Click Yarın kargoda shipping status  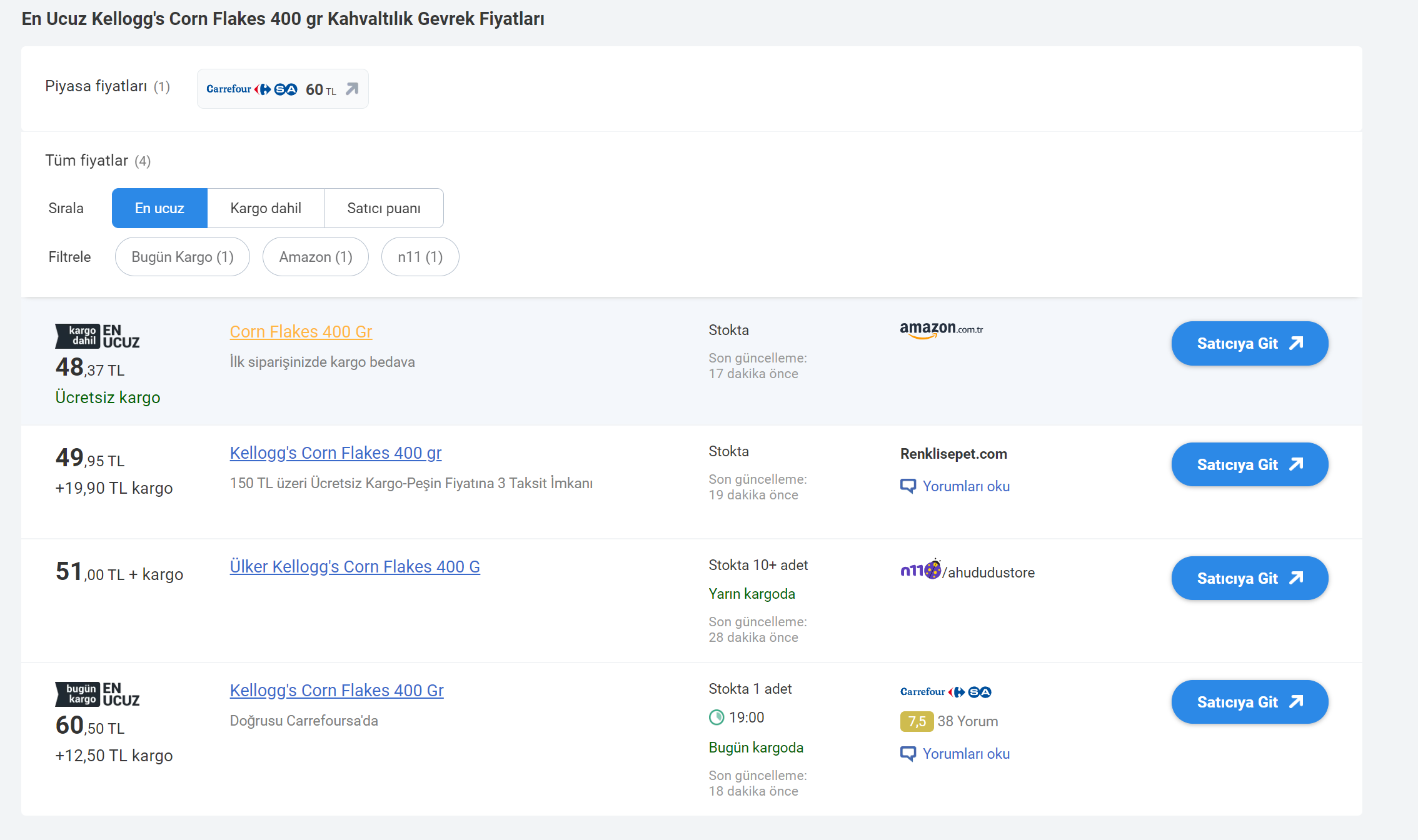pyautogui.click(x=752, y=594)
